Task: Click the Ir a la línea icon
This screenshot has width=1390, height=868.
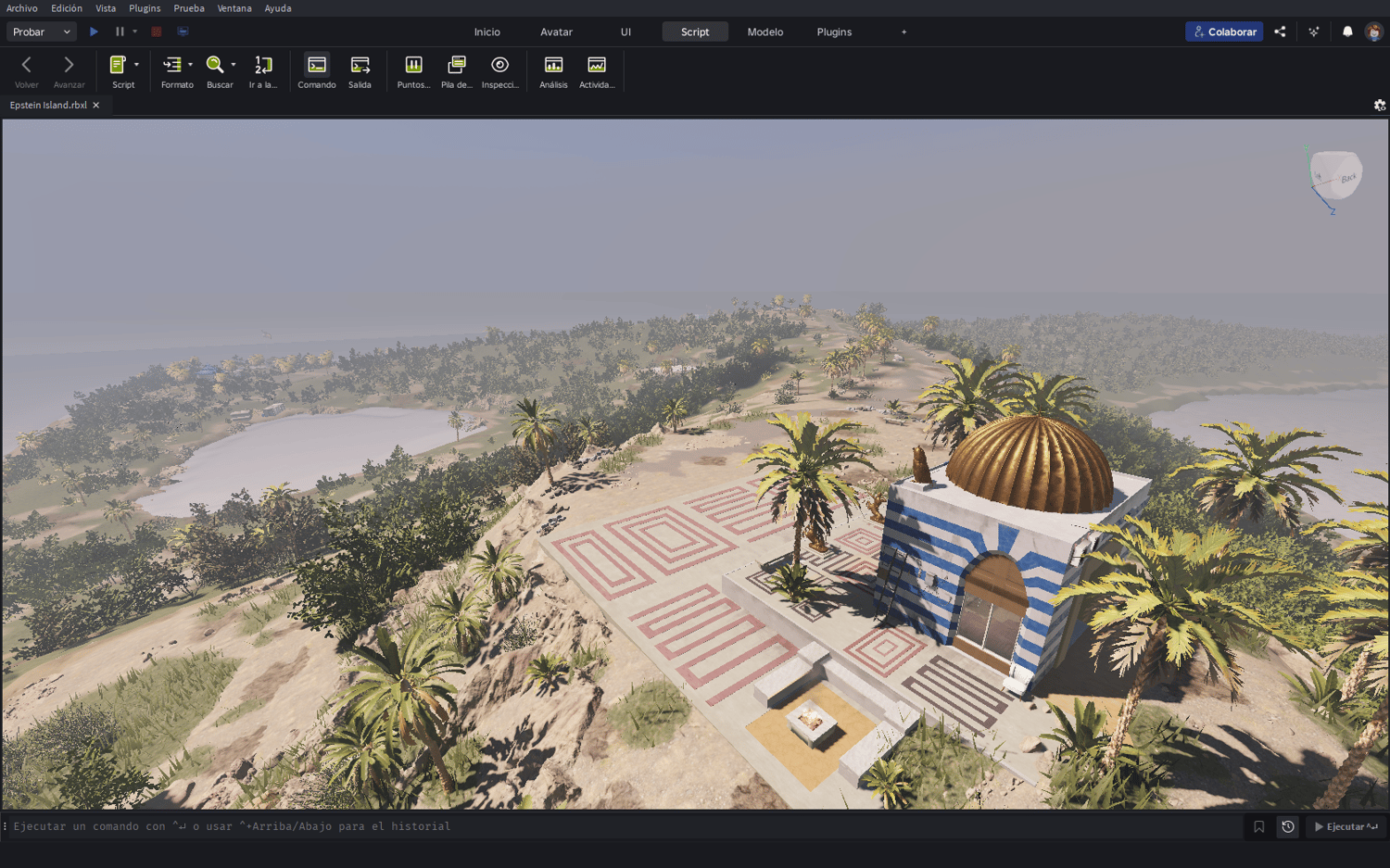Action: click(x=263, y=65)
